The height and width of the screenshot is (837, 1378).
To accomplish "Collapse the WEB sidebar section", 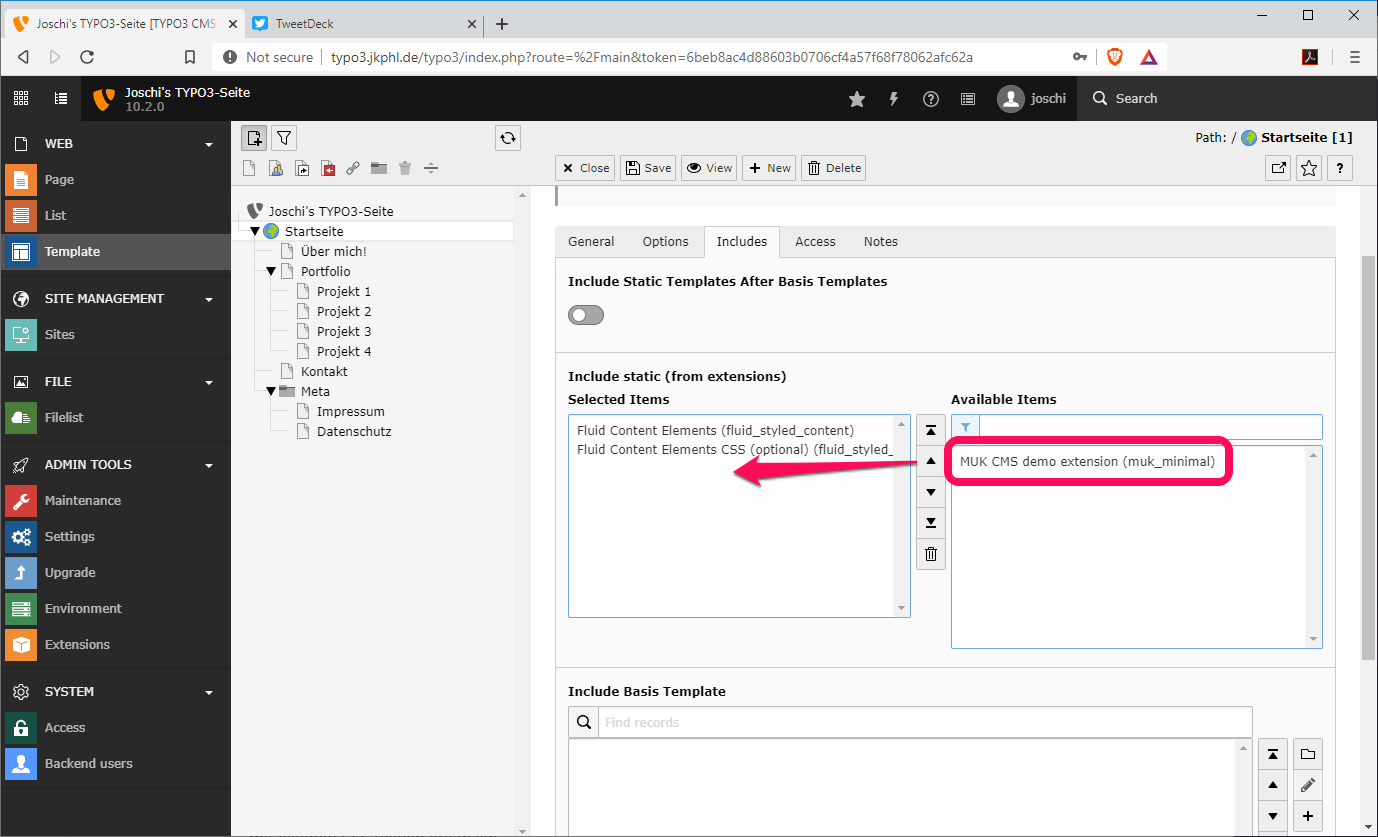I will tap(208, 143).
